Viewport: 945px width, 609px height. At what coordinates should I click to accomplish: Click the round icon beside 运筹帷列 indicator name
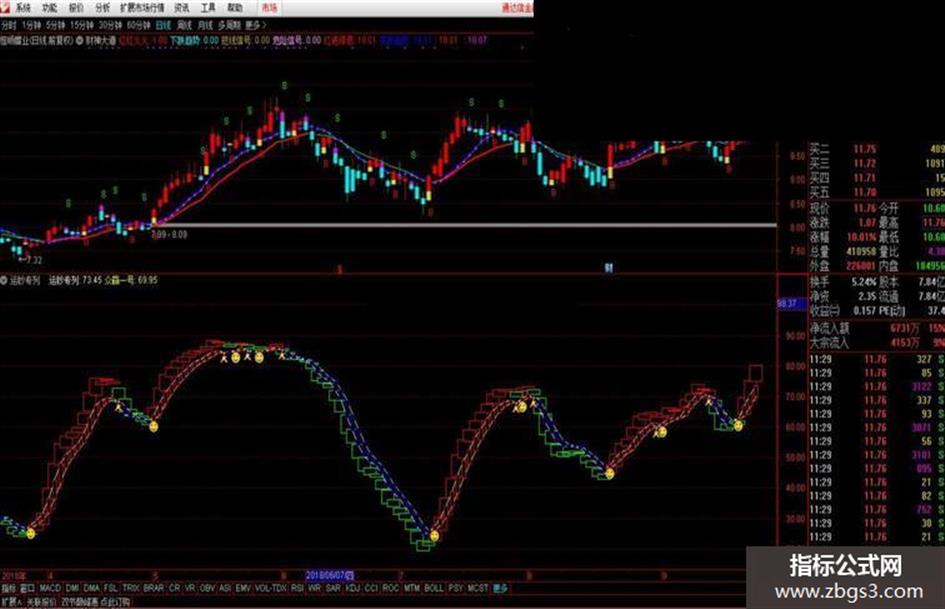pos(4,280)
